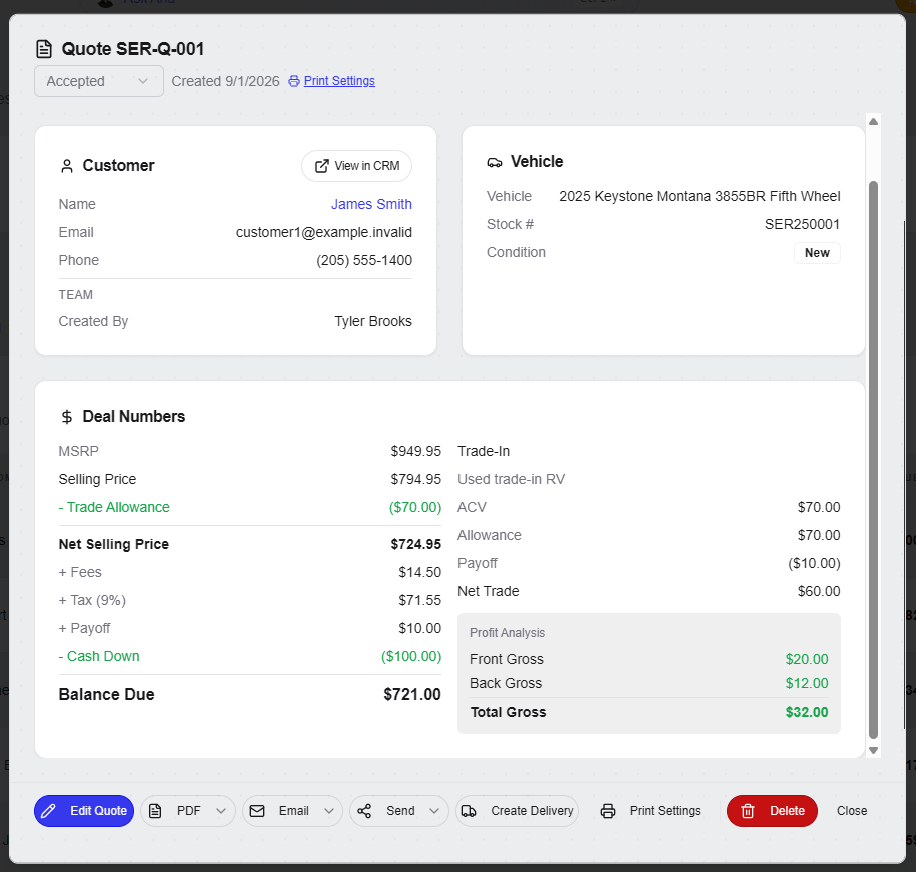Select the Back Gross $12.00 value
The height and width of the screenshot is (872, 916).
(807, 683)
